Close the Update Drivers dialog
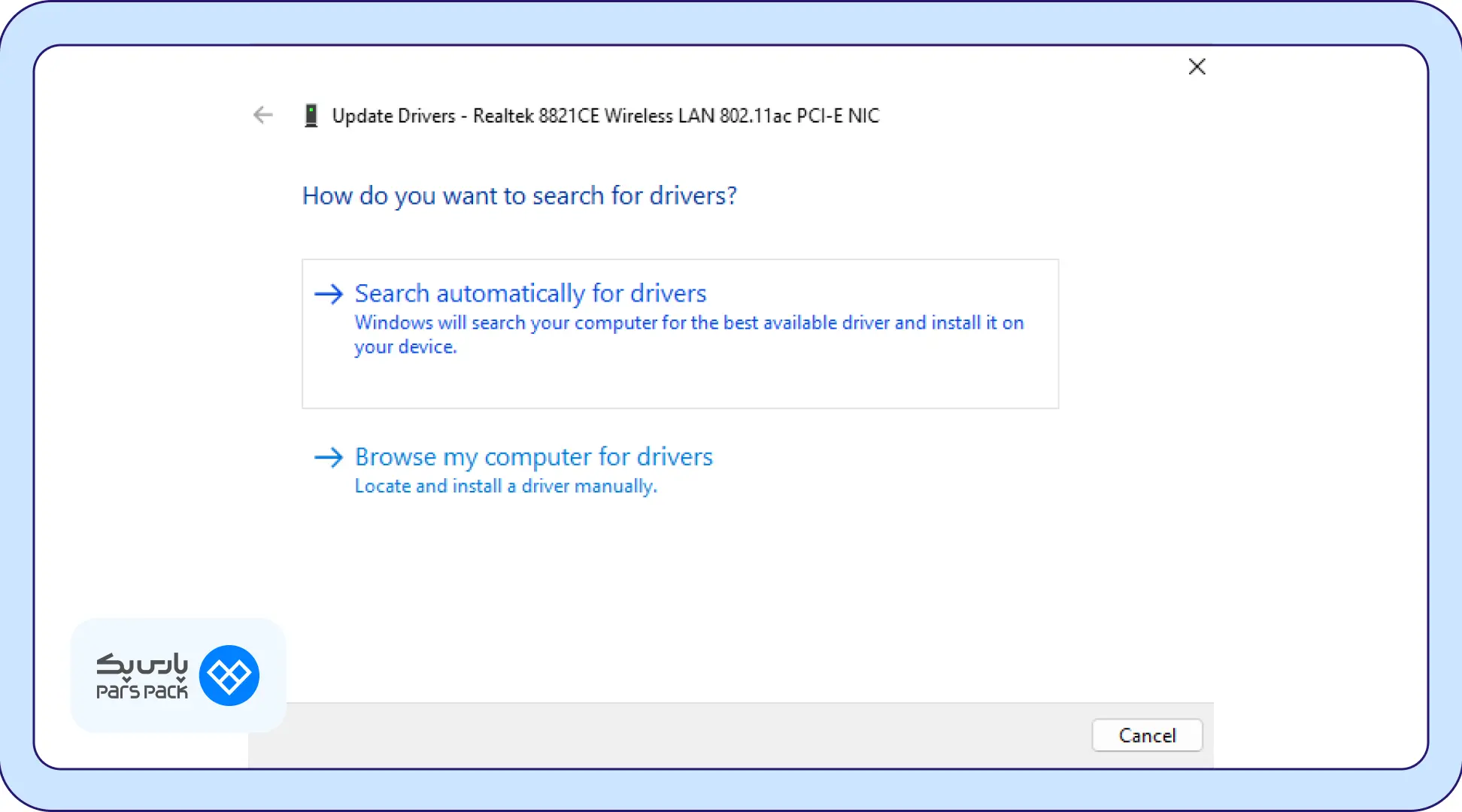This screenshot has width=1462, height=812. 1197,67
